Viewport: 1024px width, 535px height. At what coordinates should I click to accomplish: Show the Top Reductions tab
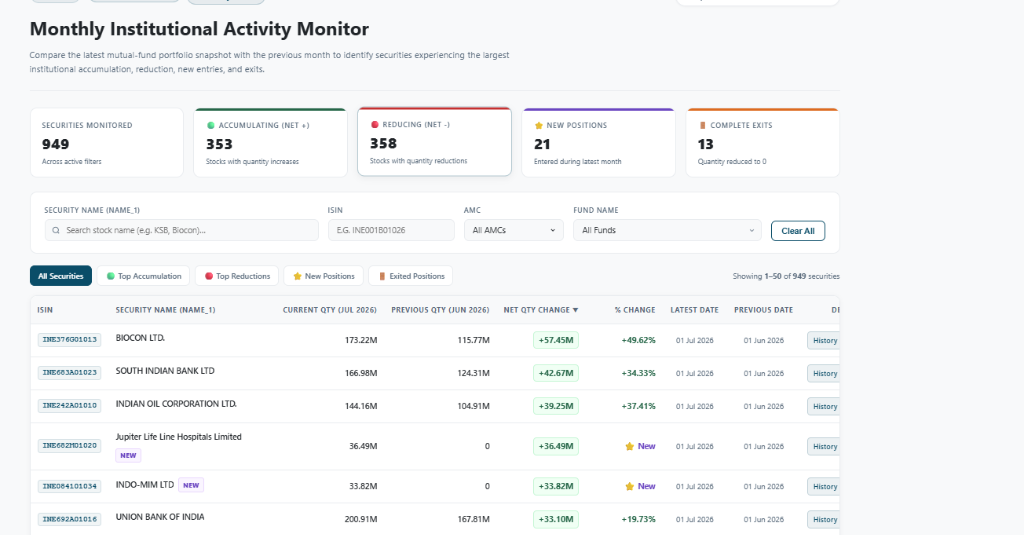[237, 276]
